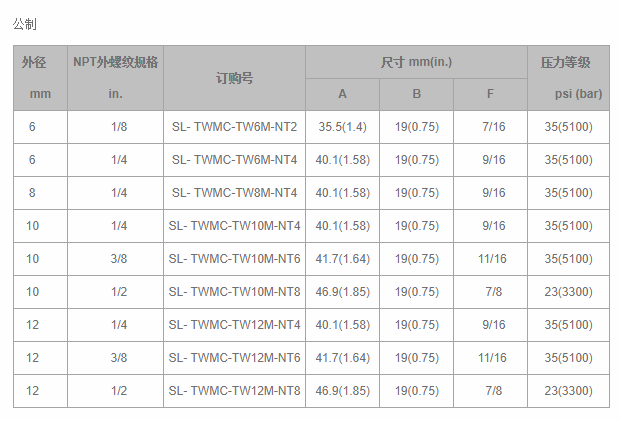Image resolution: width=621 pixels, height=421 pixels.
Task: Click order number SL- TWMC-TW10M-NT8
Action: pos(234,292)
